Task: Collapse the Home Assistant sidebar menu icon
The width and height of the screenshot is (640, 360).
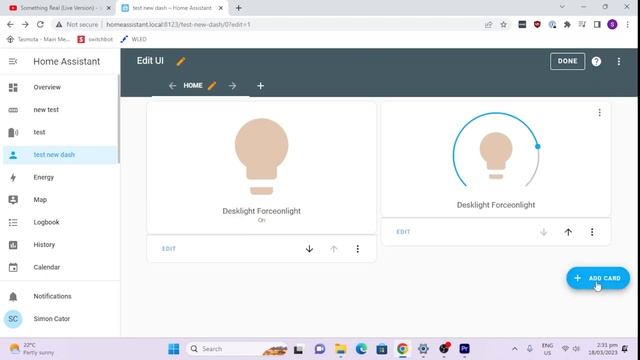Action: [13, 61]
